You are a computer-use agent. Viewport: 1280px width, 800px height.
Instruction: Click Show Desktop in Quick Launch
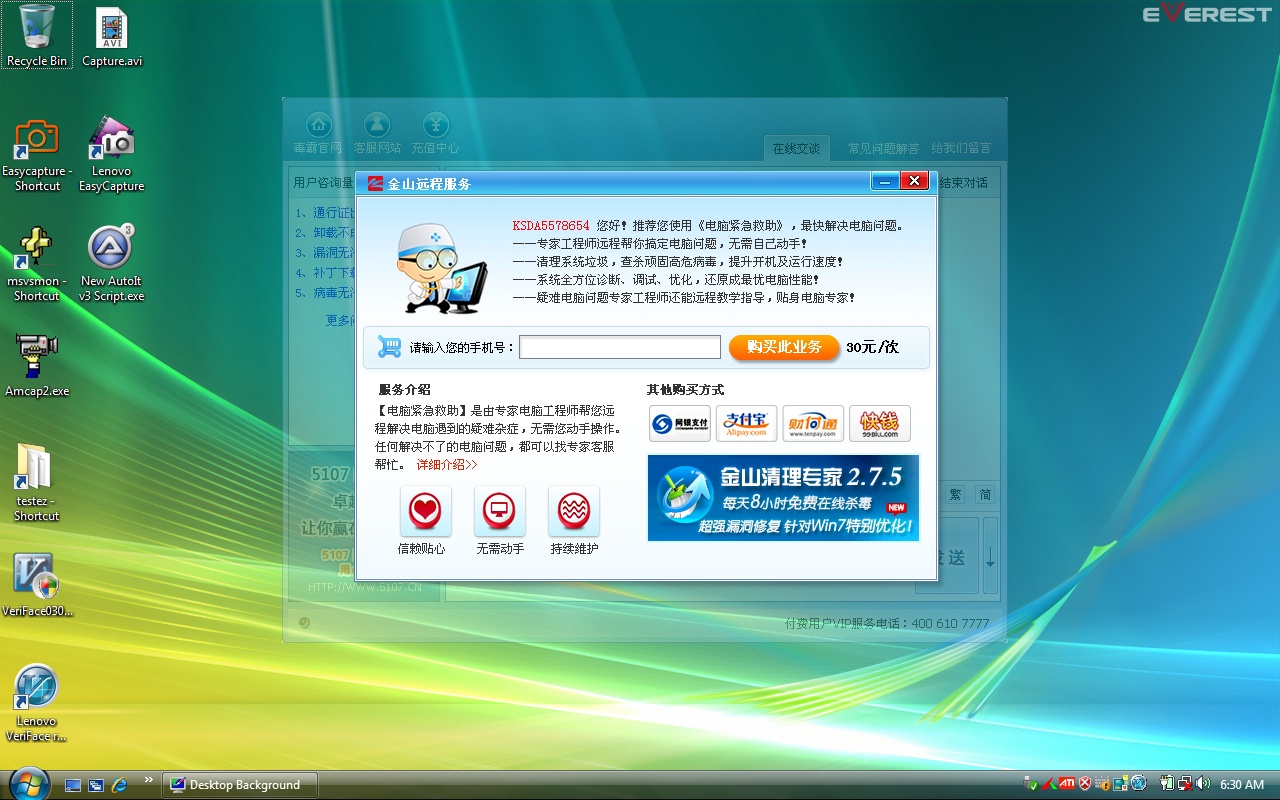tap(73, 785)
